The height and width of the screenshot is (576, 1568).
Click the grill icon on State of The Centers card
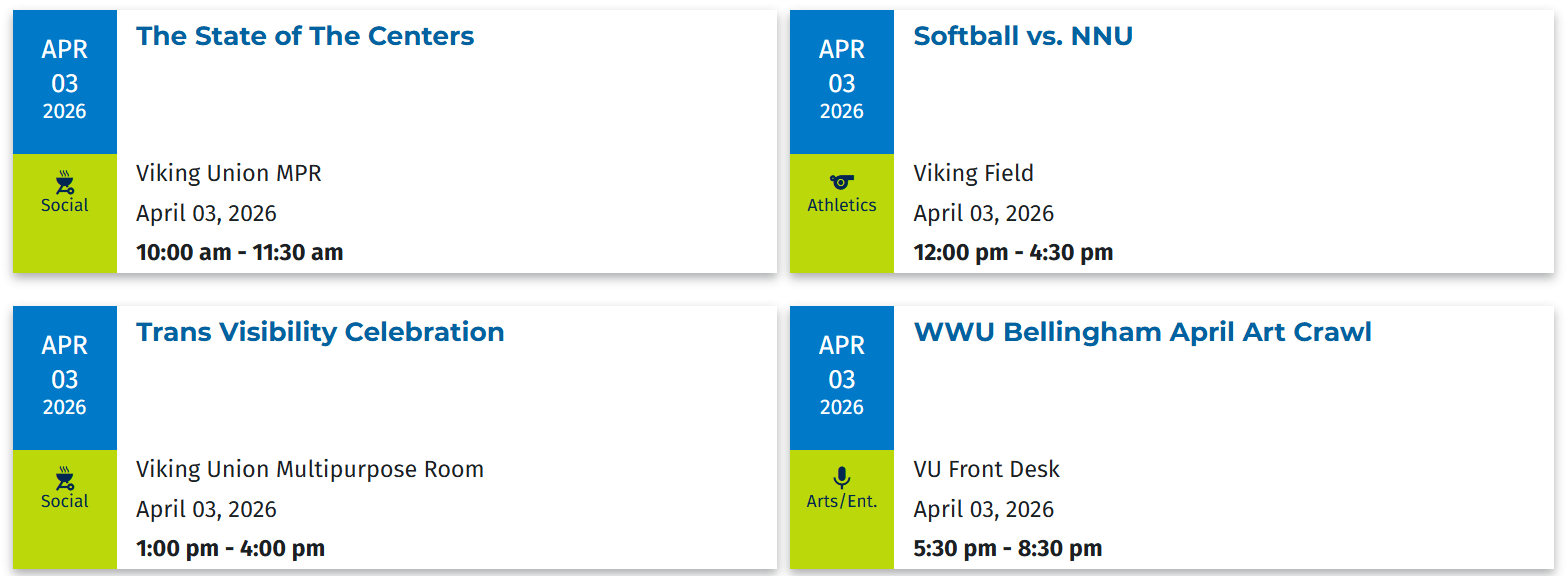(65, 182)
